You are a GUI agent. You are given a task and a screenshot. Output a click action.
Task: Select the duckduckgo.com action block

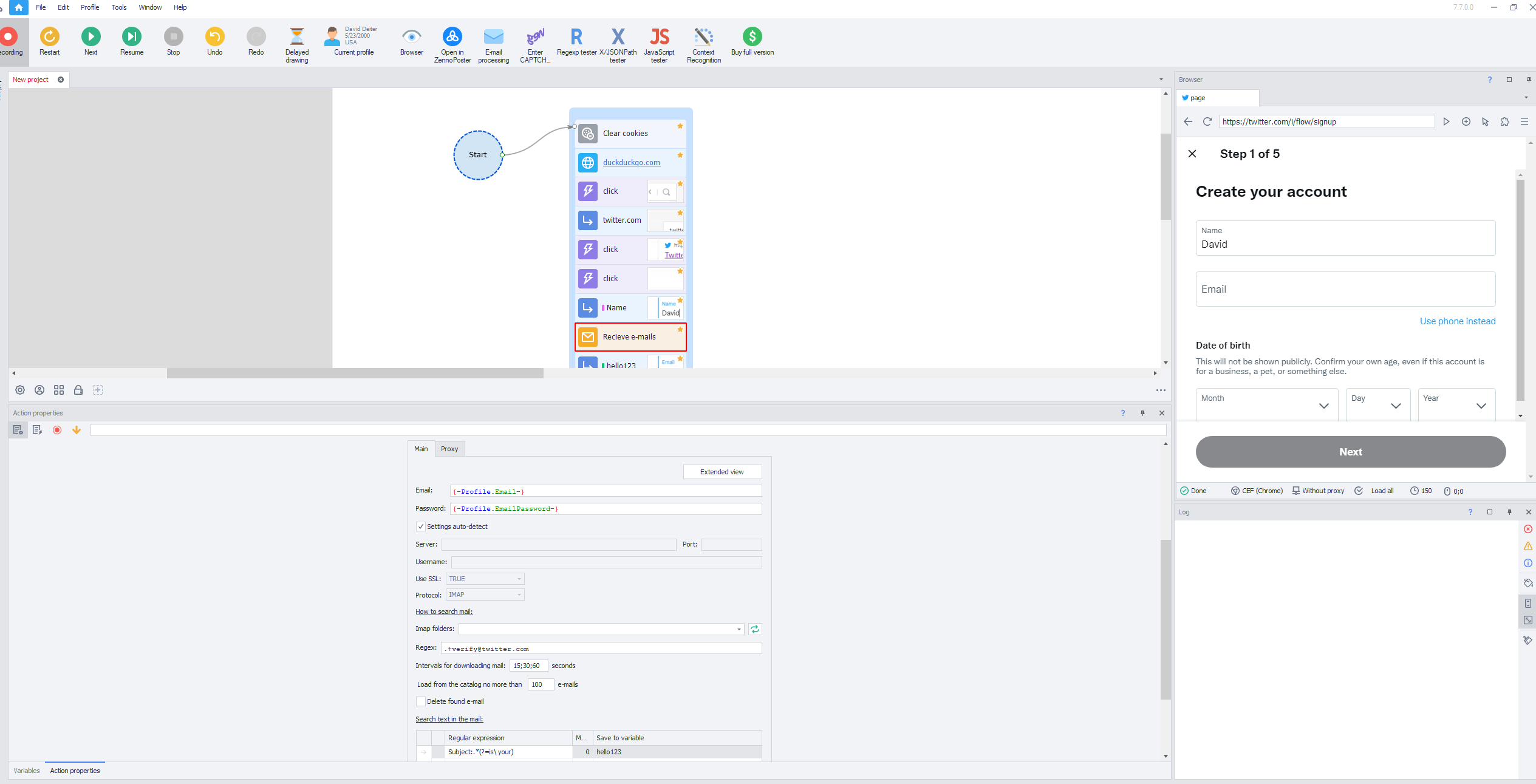pyautogui.click(x=631, y=162)
